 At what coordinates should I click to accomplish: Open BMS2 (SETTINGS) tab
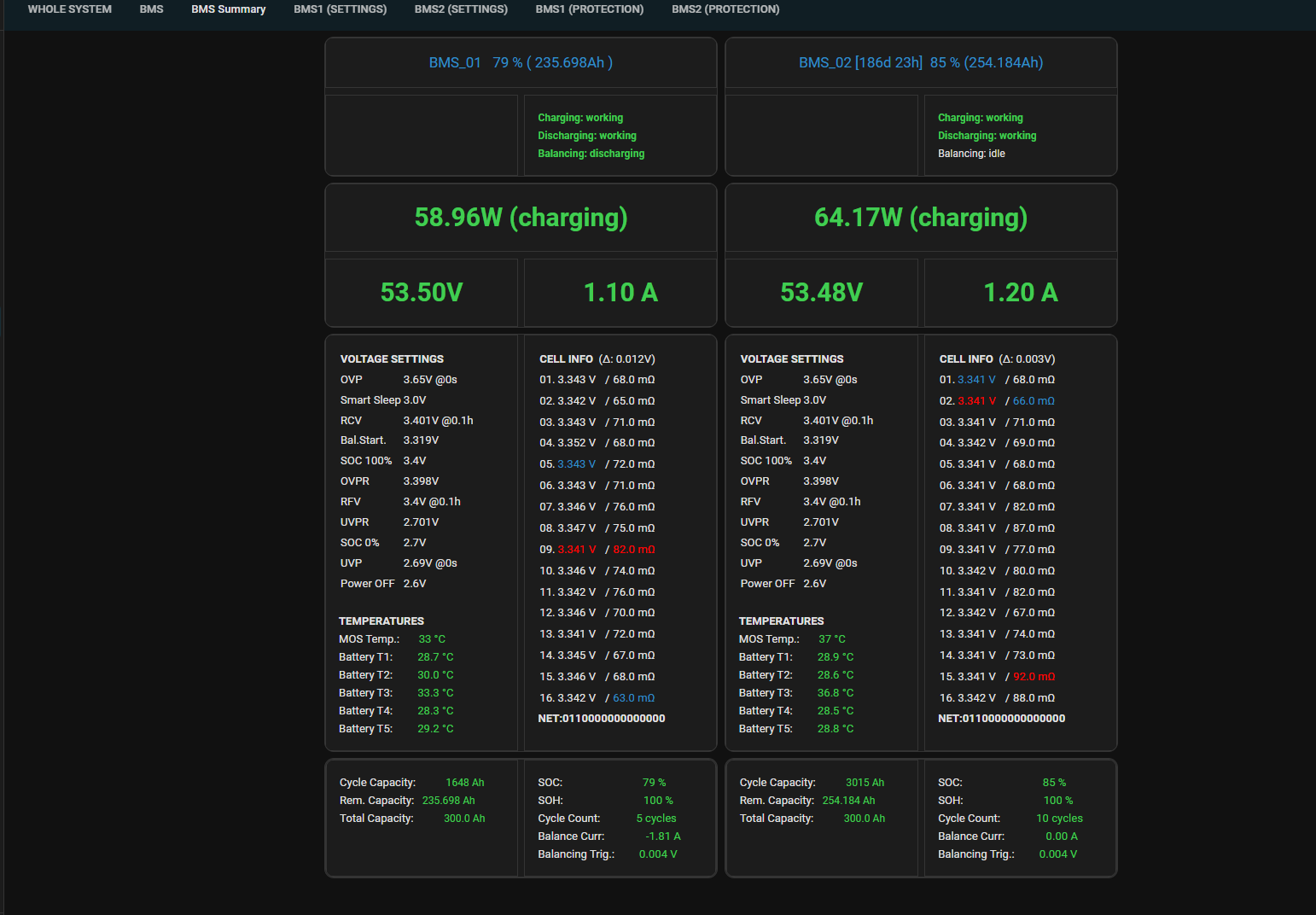coord(461,9)
